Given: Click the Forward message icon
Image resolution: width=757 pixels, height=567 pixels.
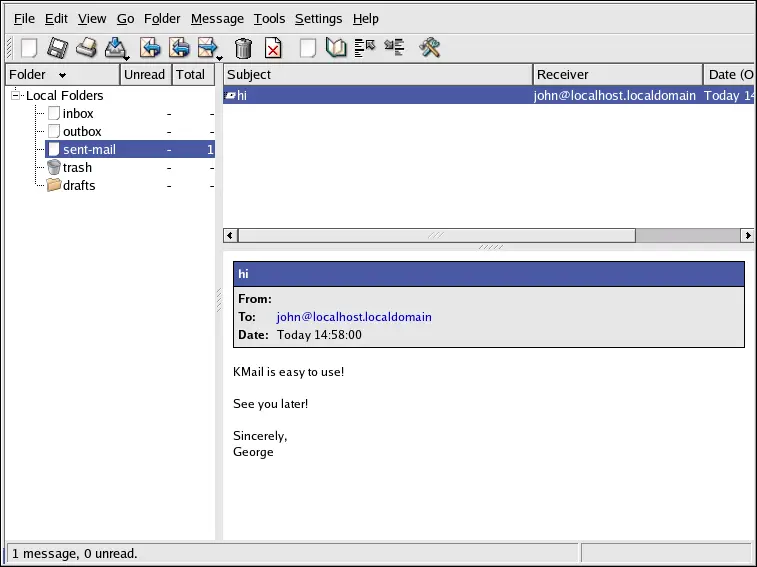Looking at the screenshot, I should click(207, 48).
